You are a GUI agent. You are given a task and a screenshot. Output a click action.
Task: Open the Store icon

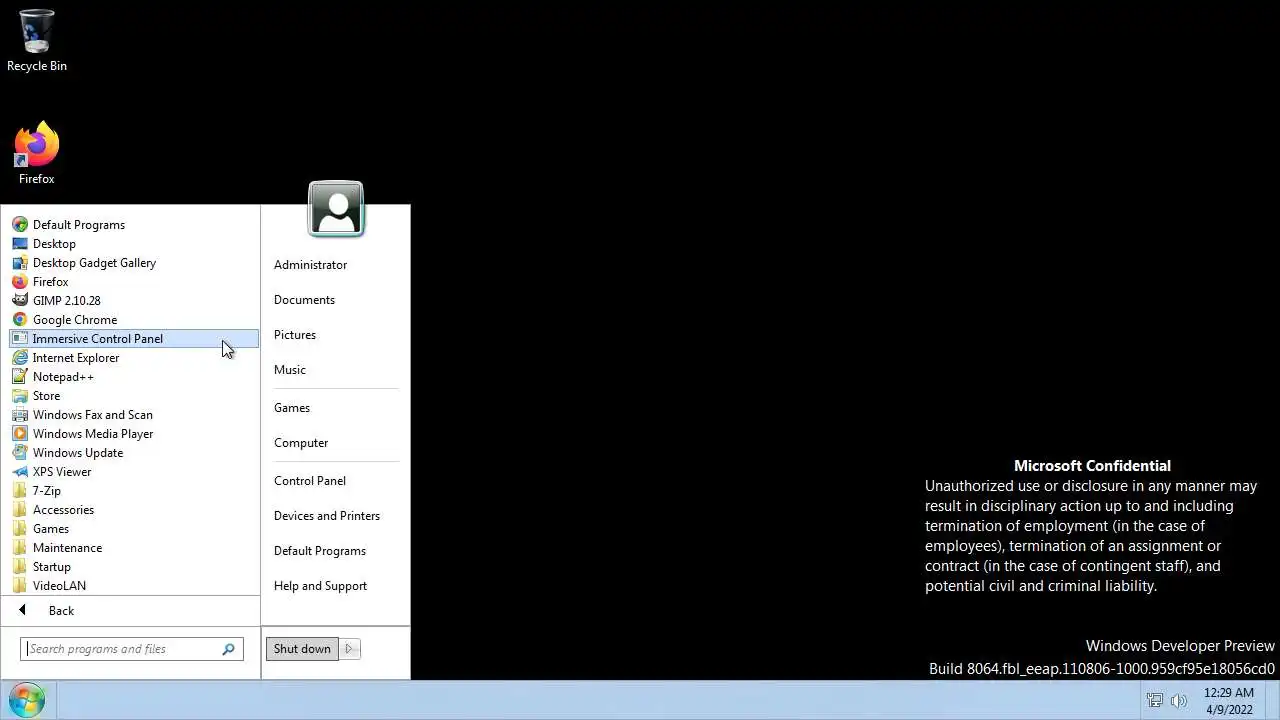tap(20, 396)
